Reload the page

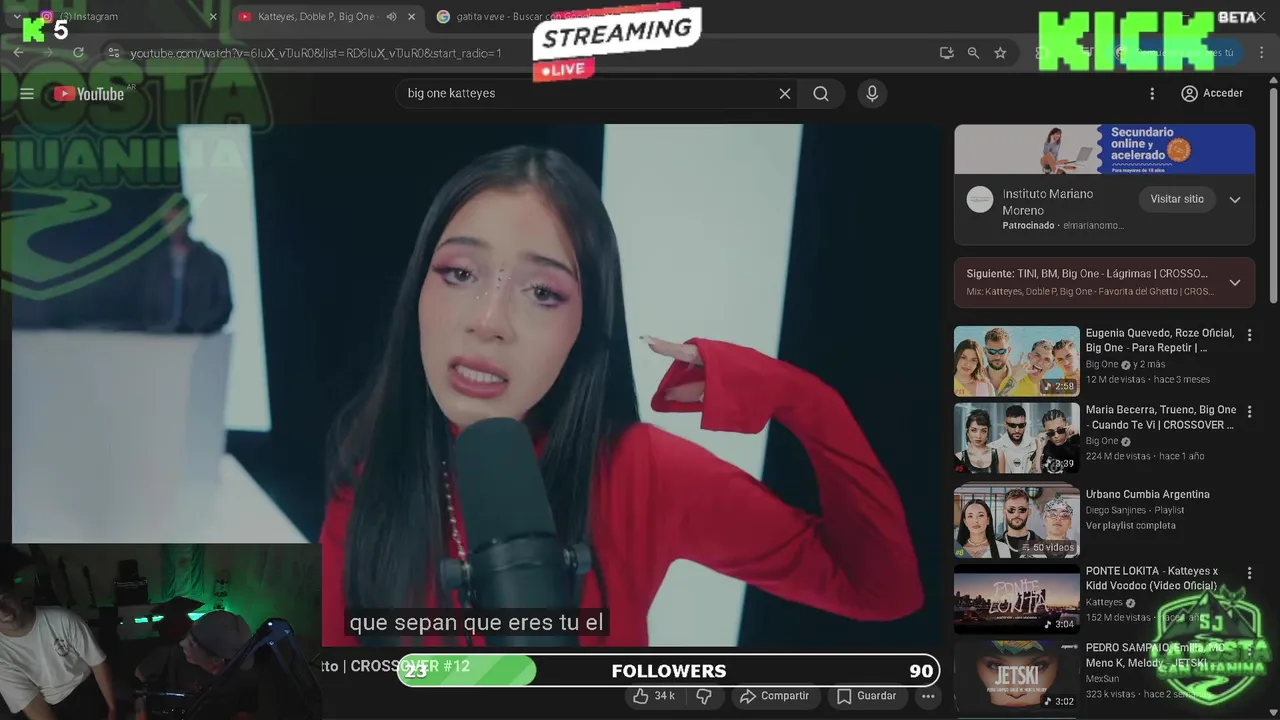click(x=79, y=53)
